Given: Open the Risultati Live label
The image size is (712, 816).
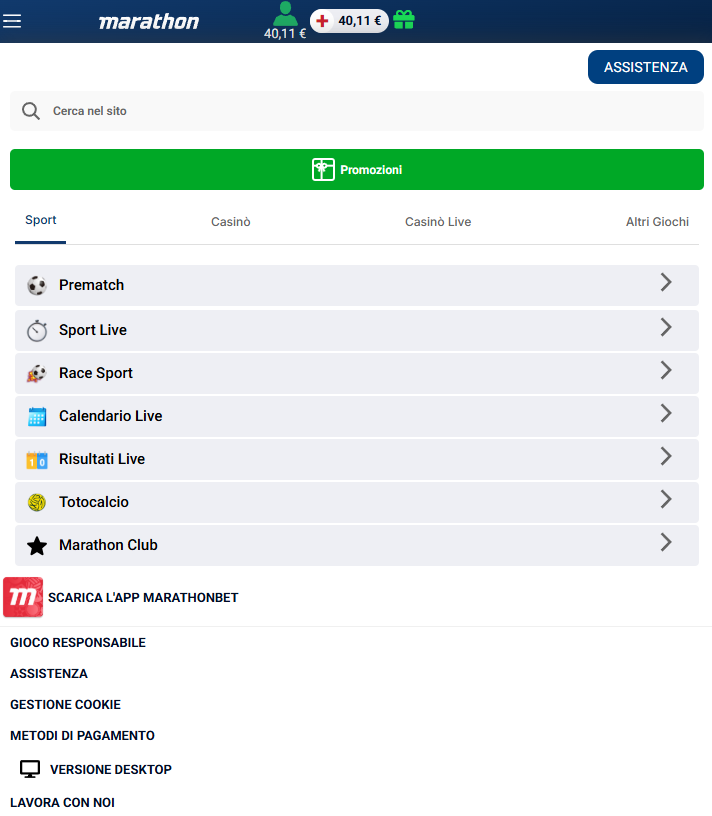Looking at the screenshot, I should [102, 459].
